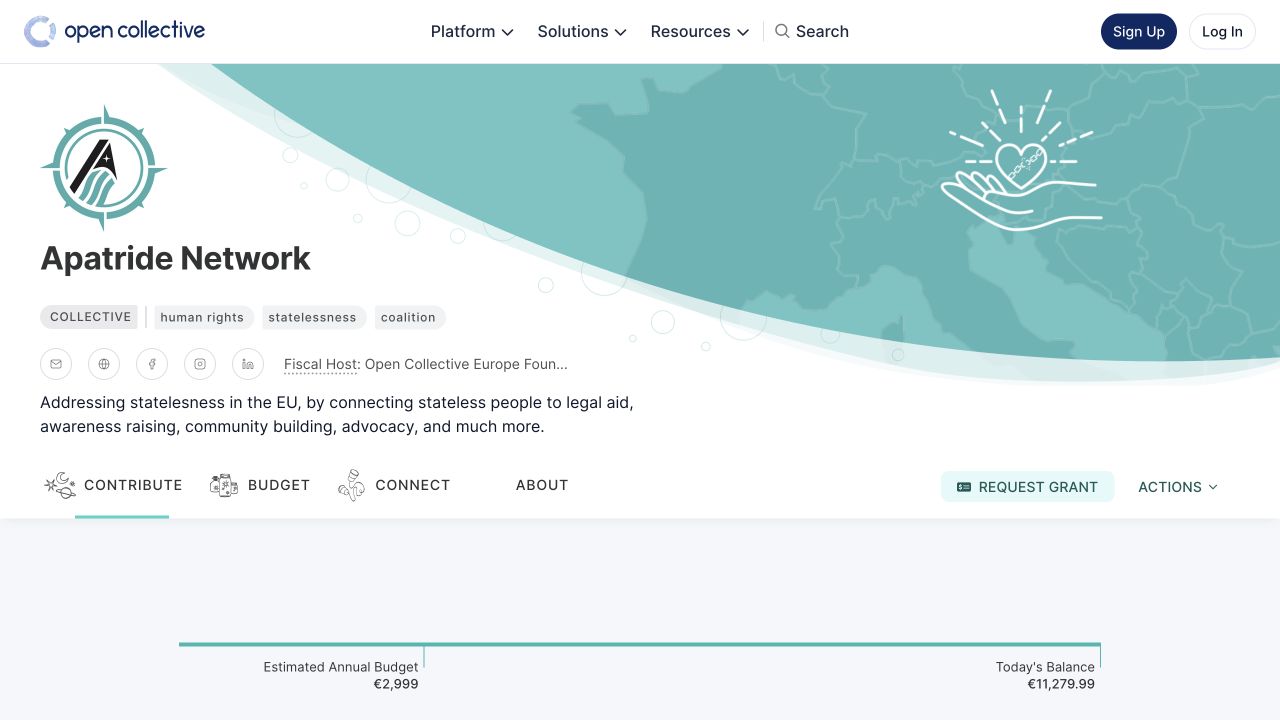Visit the website globe icon
The image size is (1280, 720).
point(104,364)
